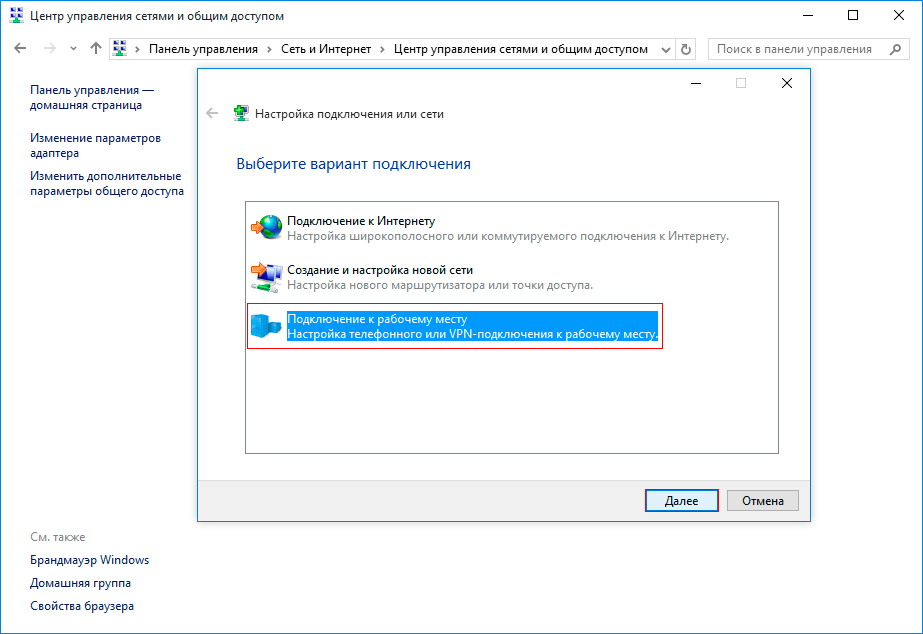The image size is (923, 634).
Task: Open 'Свойства браузера' link
Action: coord(82,606)
